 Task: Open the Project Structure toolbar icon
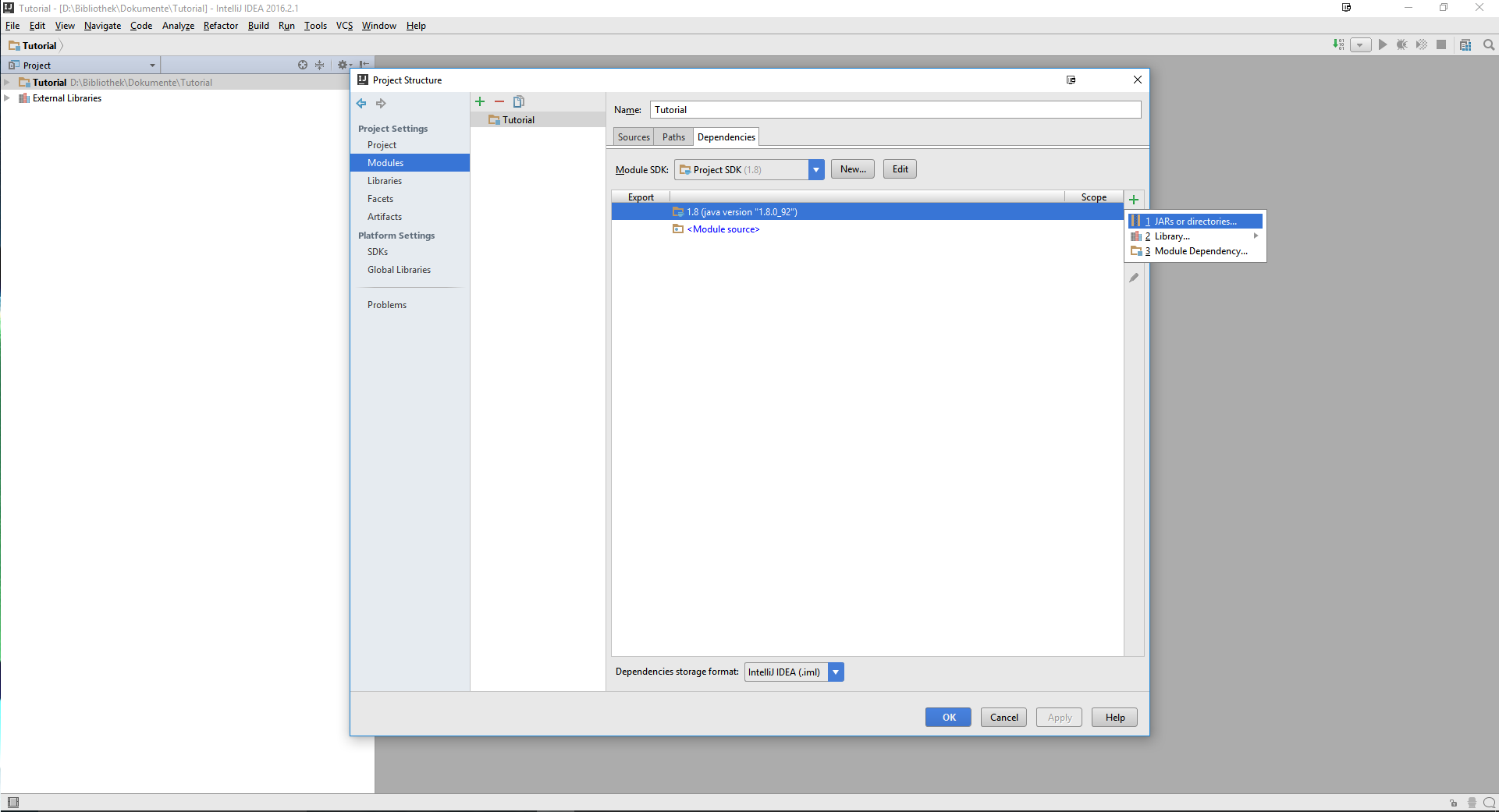tap(1465, 45)
